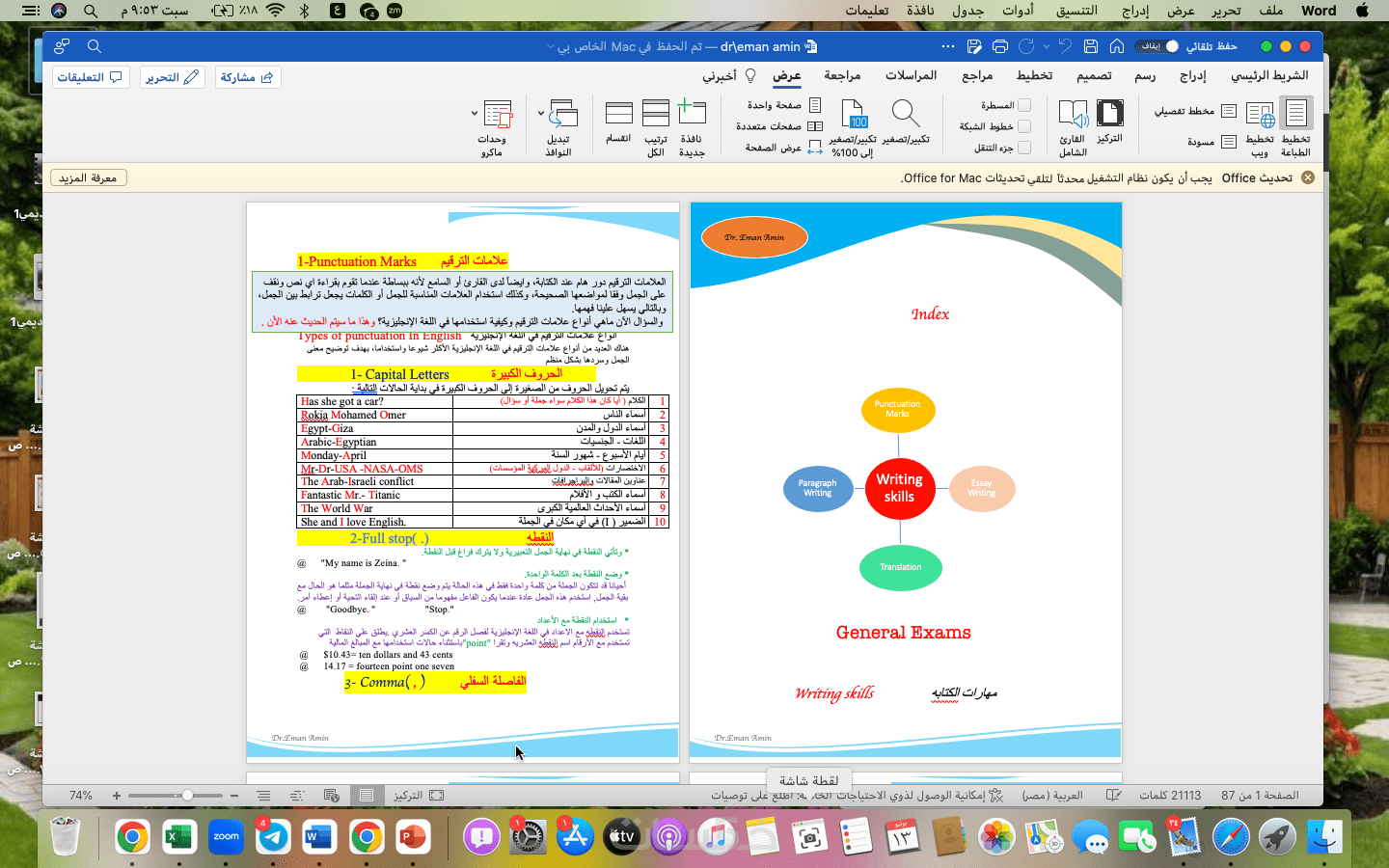This screenshot has height=868, width=1389.
Task: Launch Excel from the Dock
Action: 179,836
